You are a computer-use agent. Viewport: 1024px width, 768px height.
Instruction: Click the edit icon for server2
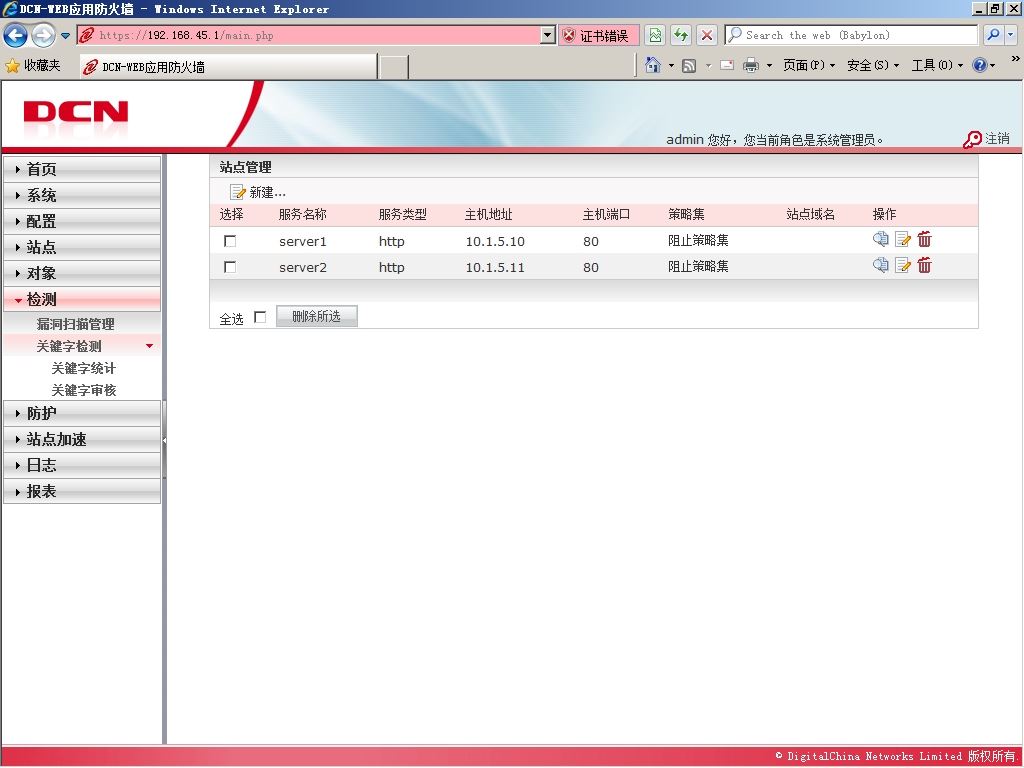pos(903,265)
